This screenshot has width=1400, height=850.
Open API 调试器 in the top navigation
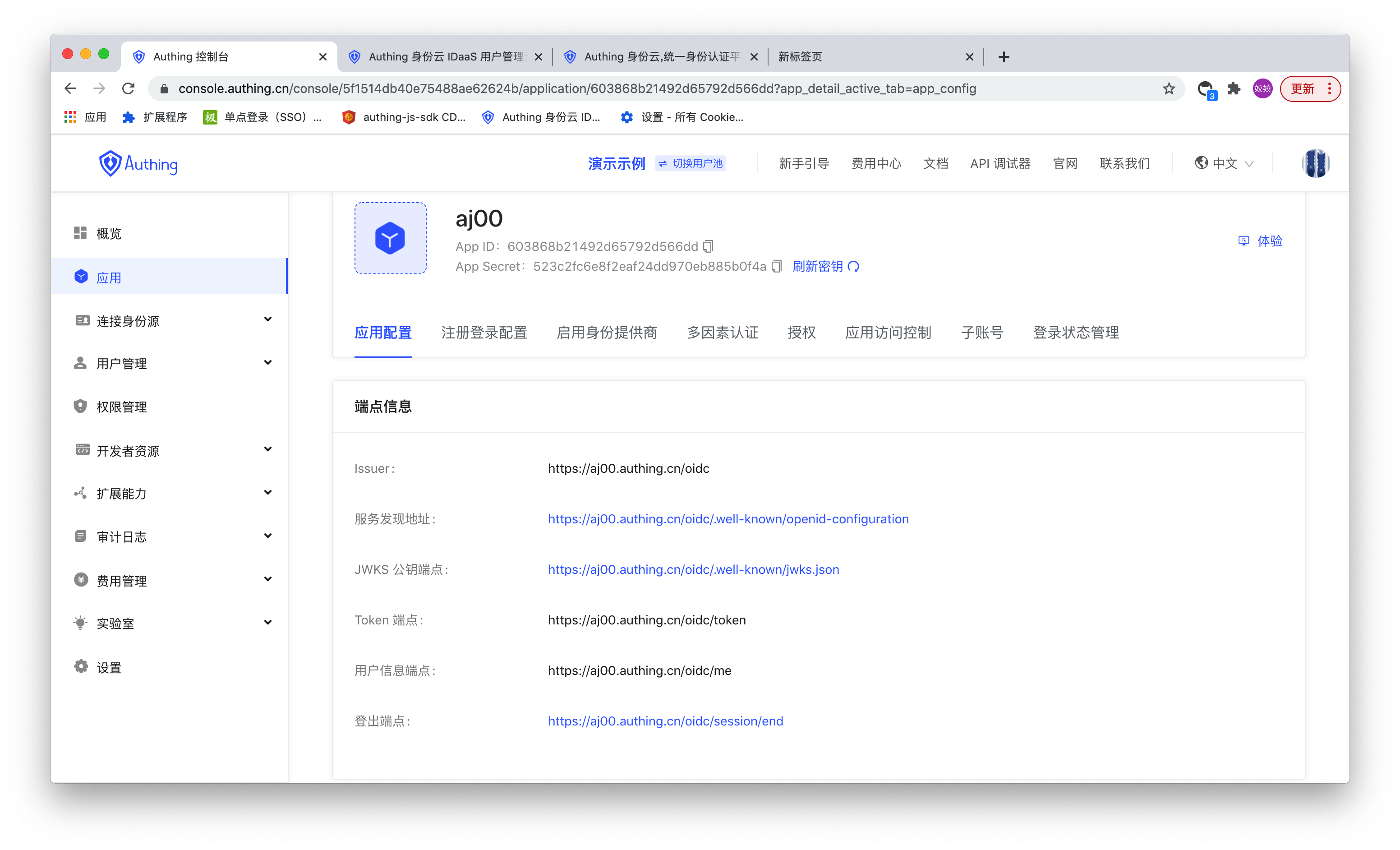[x=1000, y=164]
